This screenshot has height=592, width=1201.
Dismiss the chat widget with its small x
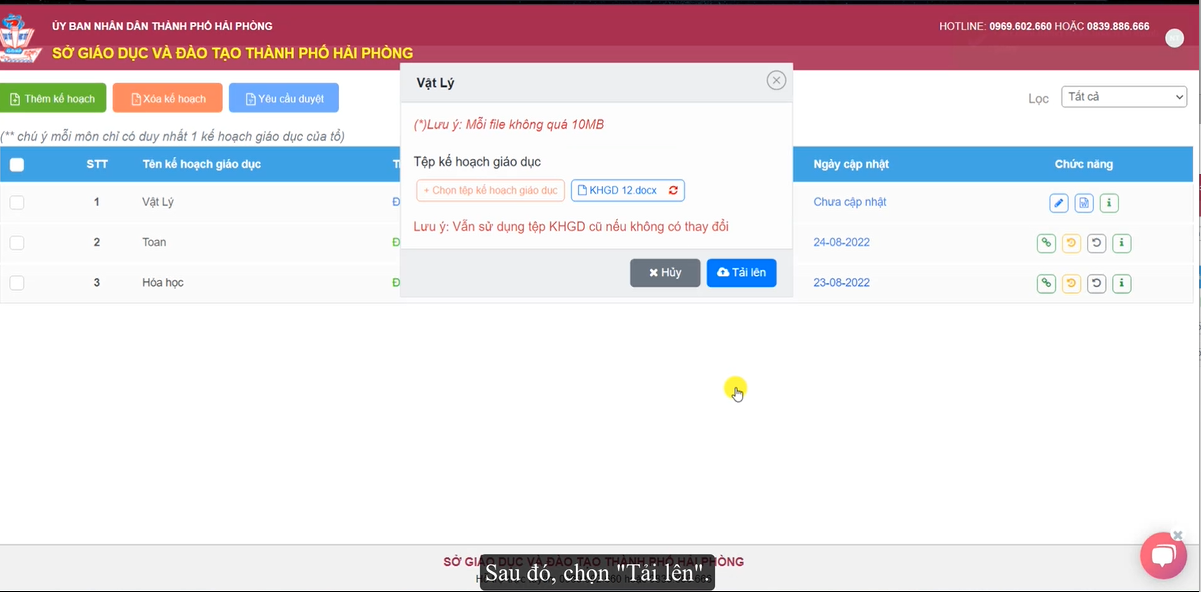tap(1178, 536)
